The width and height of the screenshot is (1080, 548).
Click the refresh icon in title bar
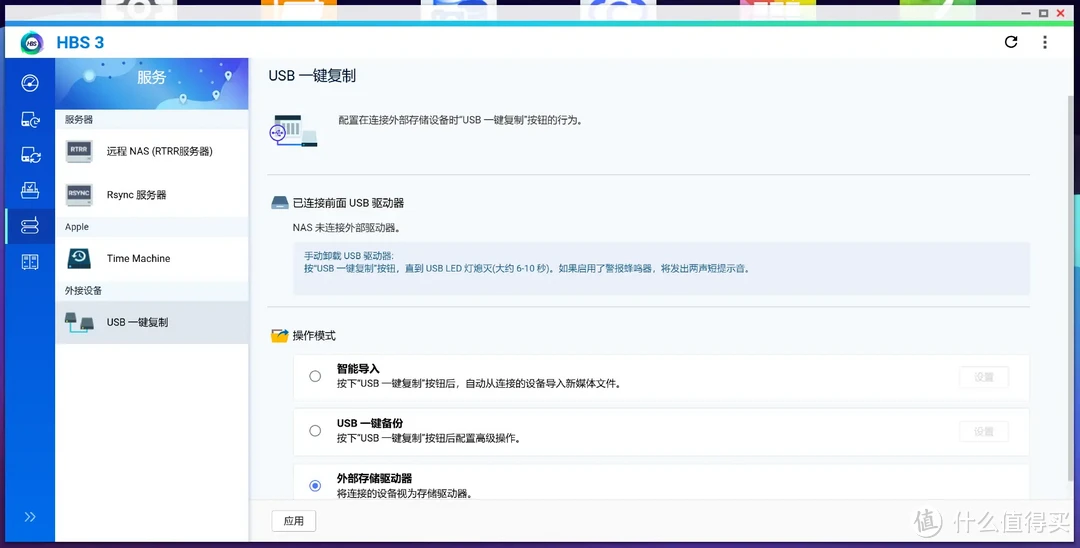[1010, 42]
